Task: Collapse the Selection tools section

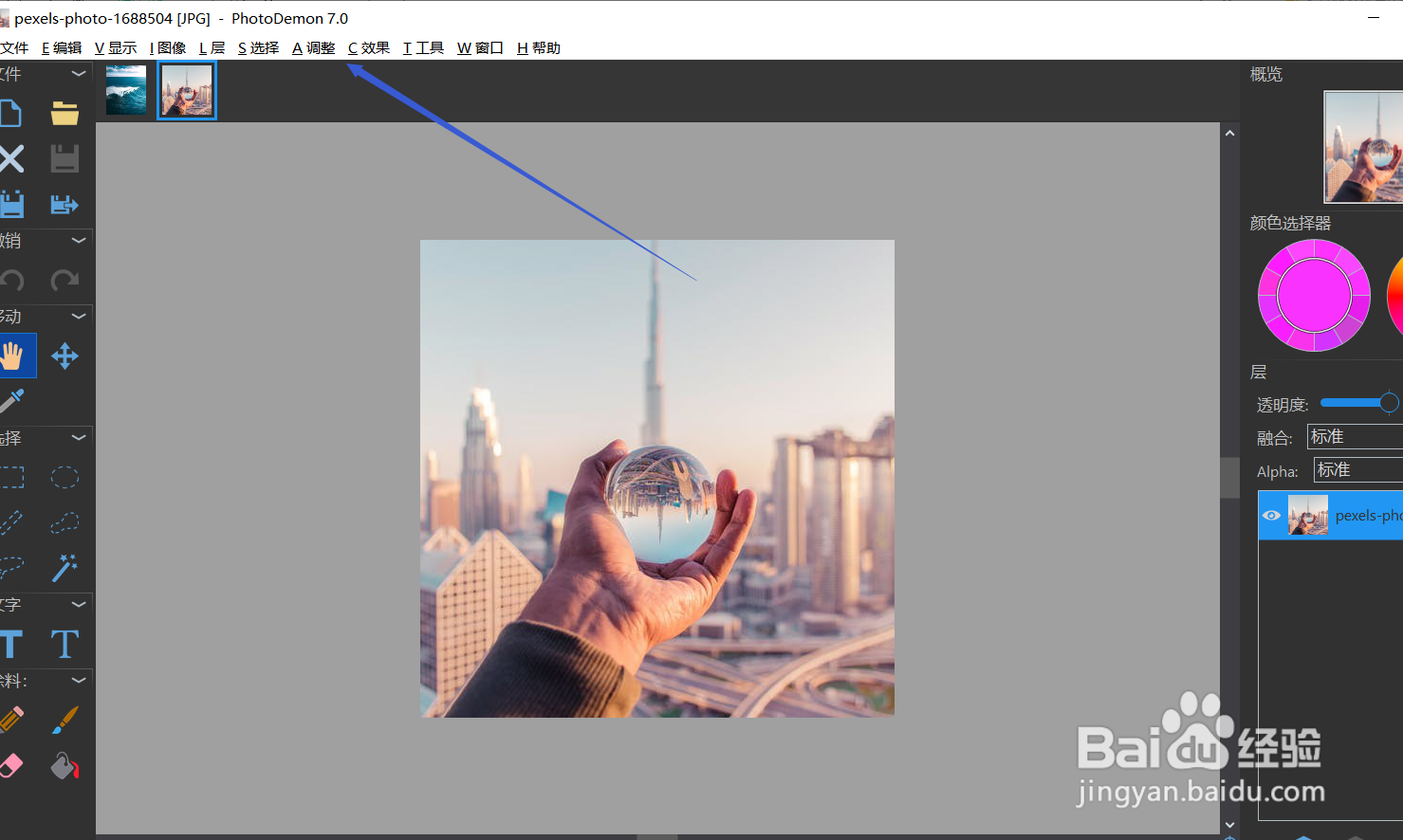Action: point(79,437)
